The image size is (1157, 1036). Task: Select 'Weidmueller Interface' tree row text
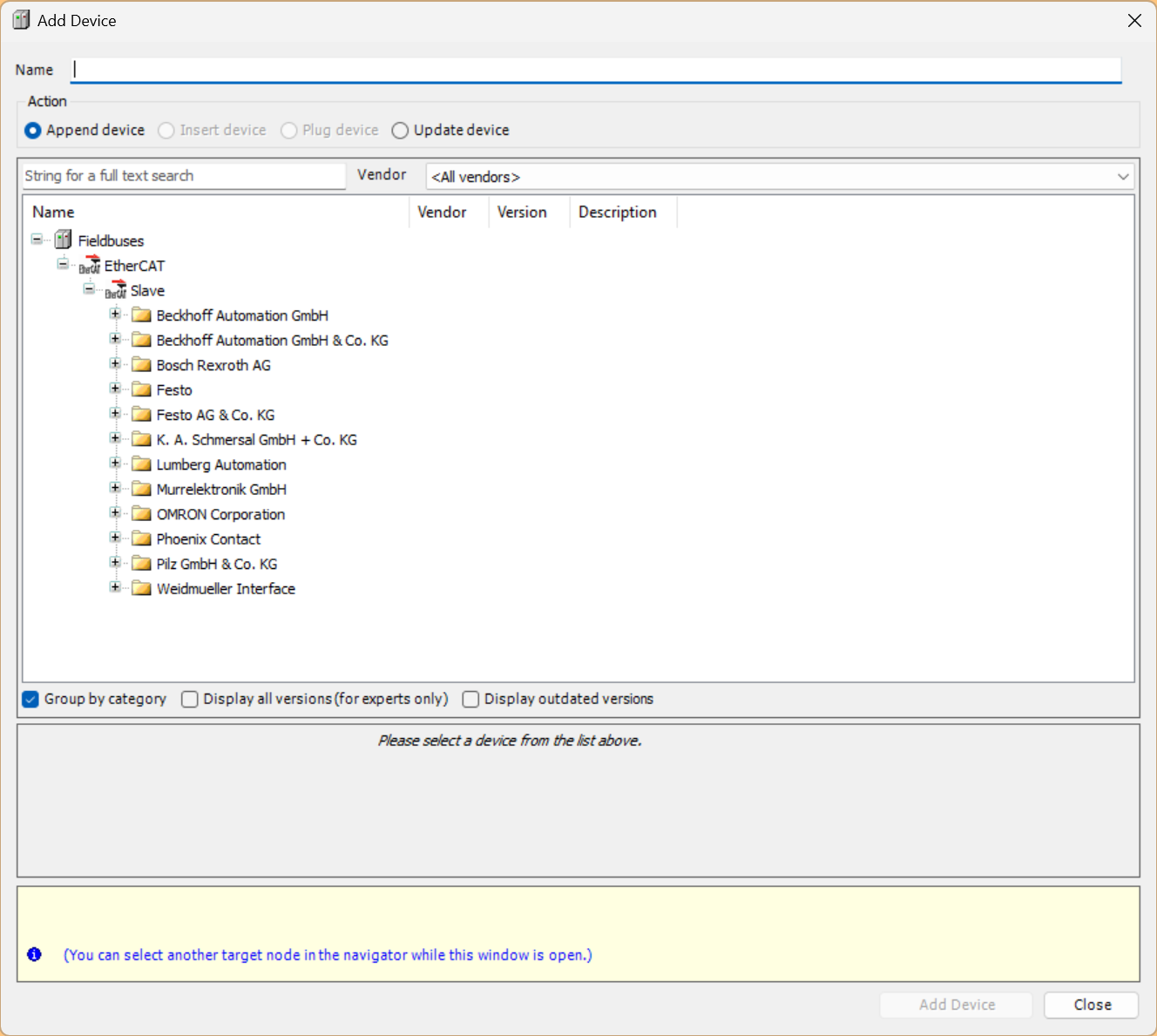226,589
